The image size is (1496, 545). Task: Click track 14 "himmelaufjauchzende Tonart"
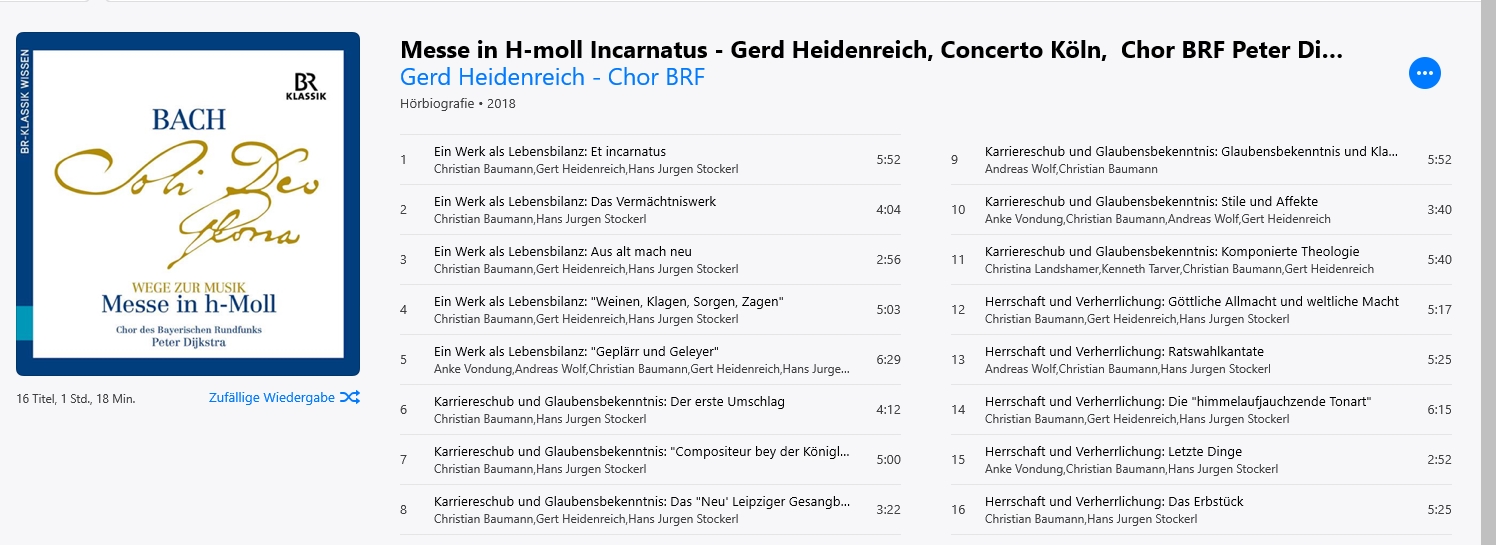[1201, 410]
